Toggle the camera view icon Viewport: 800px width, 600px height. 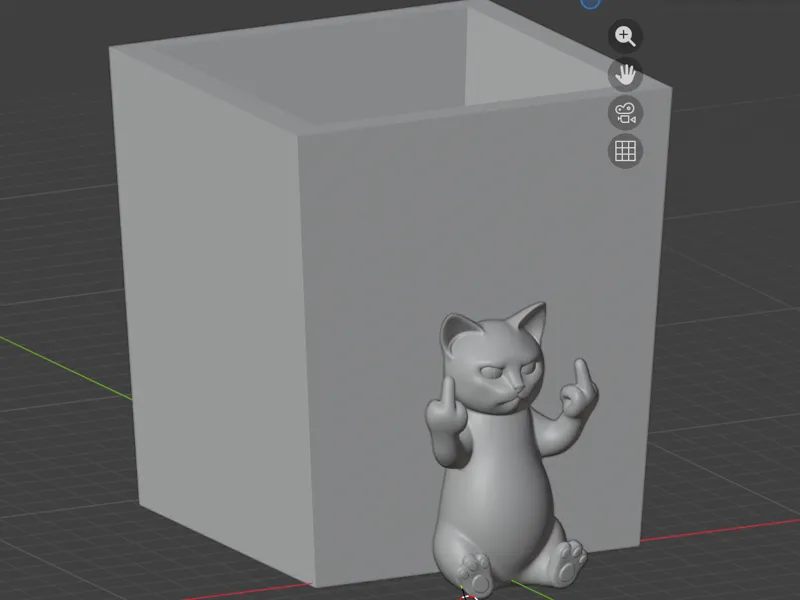tap(625, 113)
